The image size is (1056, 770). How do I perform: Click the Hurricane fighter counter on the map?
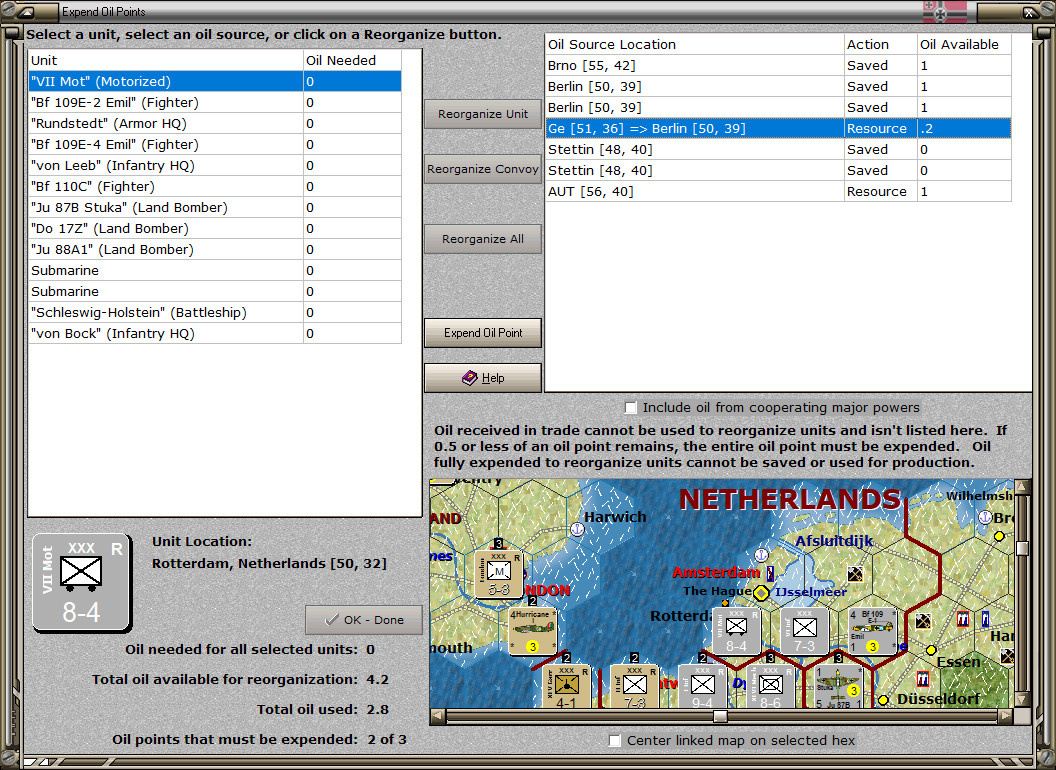[x=532, y=631]
